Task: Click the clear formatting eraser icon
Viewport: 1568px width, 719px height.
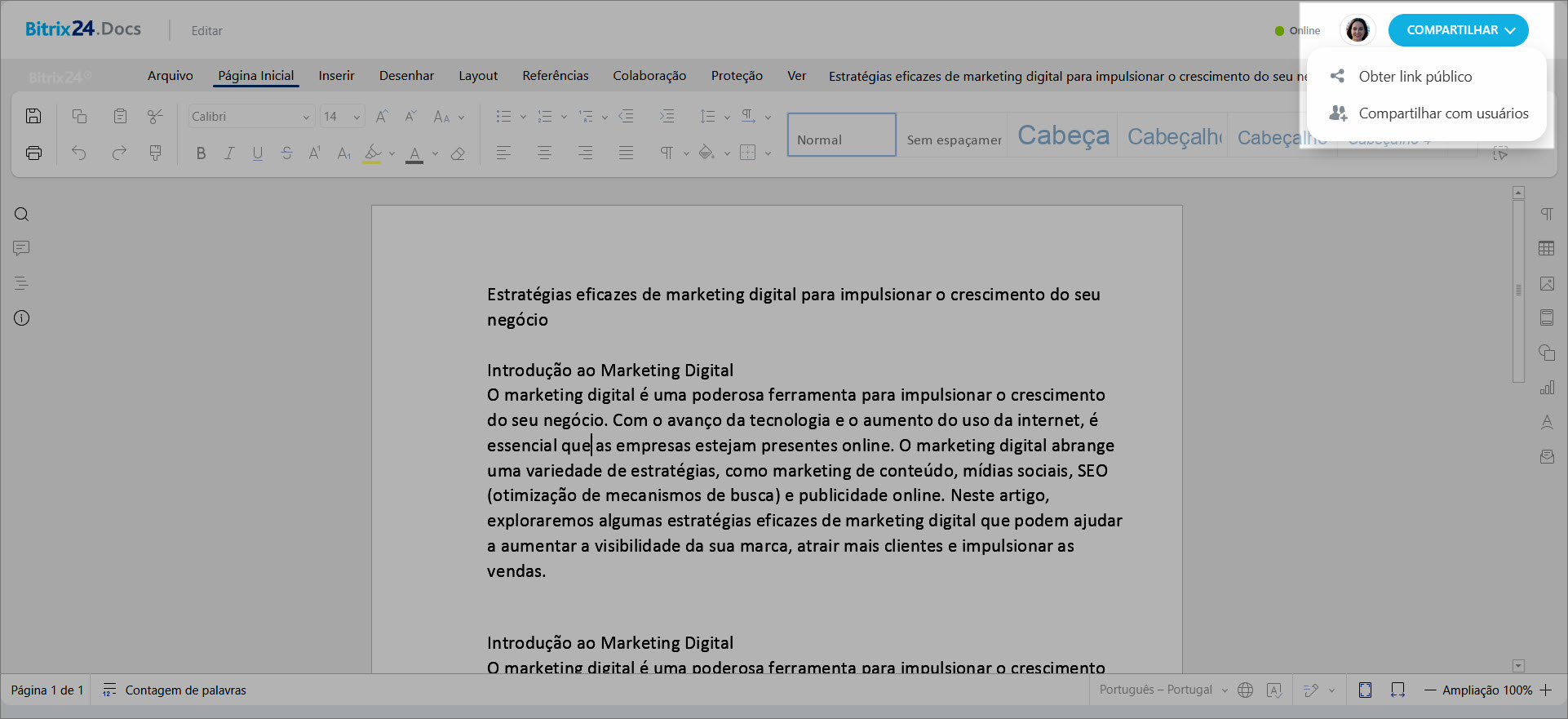Action: [458, 153]
